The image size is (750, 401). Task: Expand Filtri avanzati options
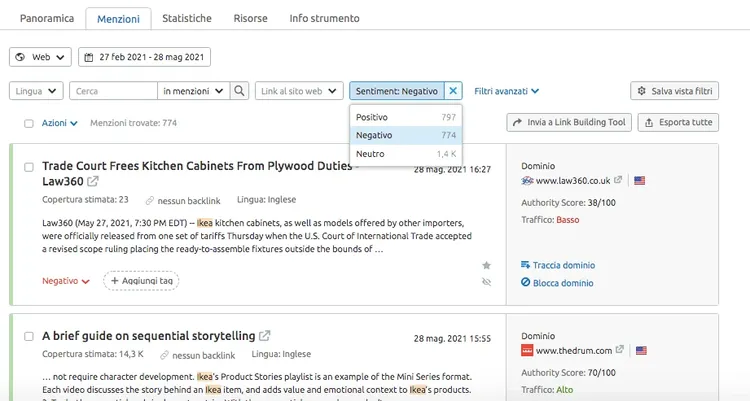coord(507,91)
